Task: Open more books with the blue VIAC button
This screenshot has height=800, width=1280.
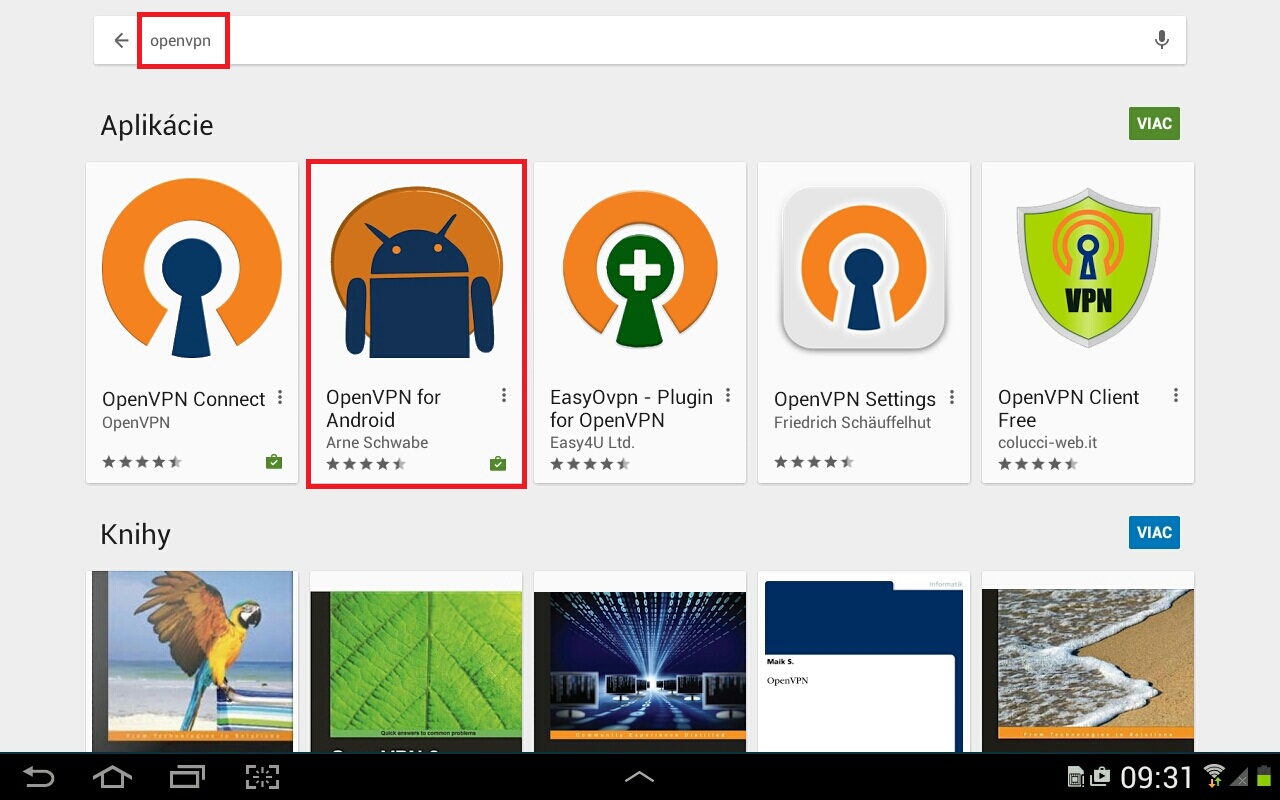Action: [x=1154, y=532]
